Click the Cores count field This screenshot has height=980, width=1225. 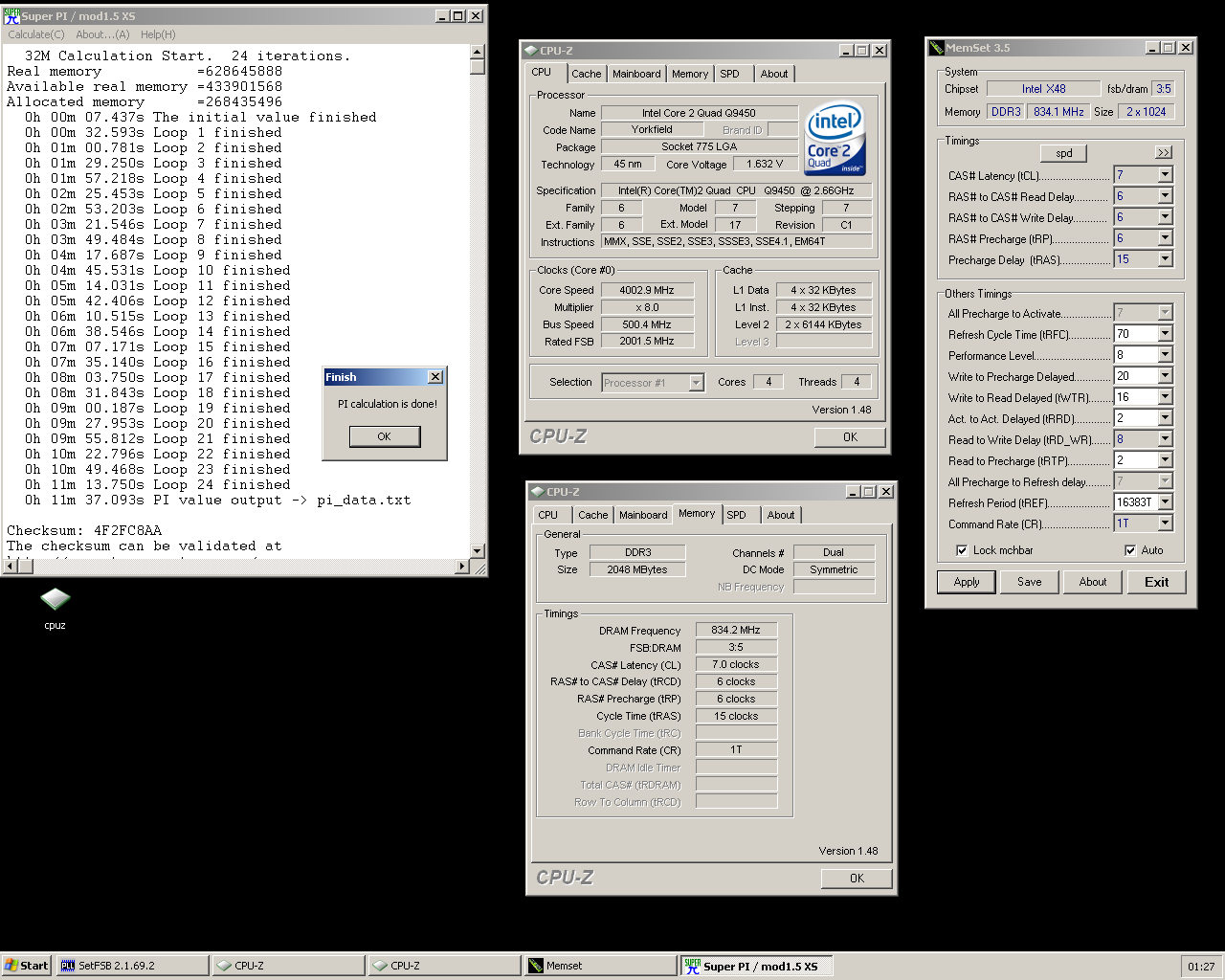(x=768, y=382)
